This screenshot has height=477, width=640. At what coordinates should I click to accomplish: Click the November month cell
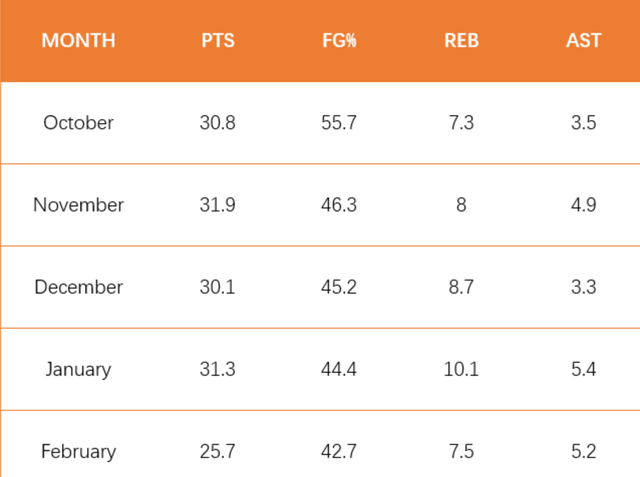click(78, 205)
